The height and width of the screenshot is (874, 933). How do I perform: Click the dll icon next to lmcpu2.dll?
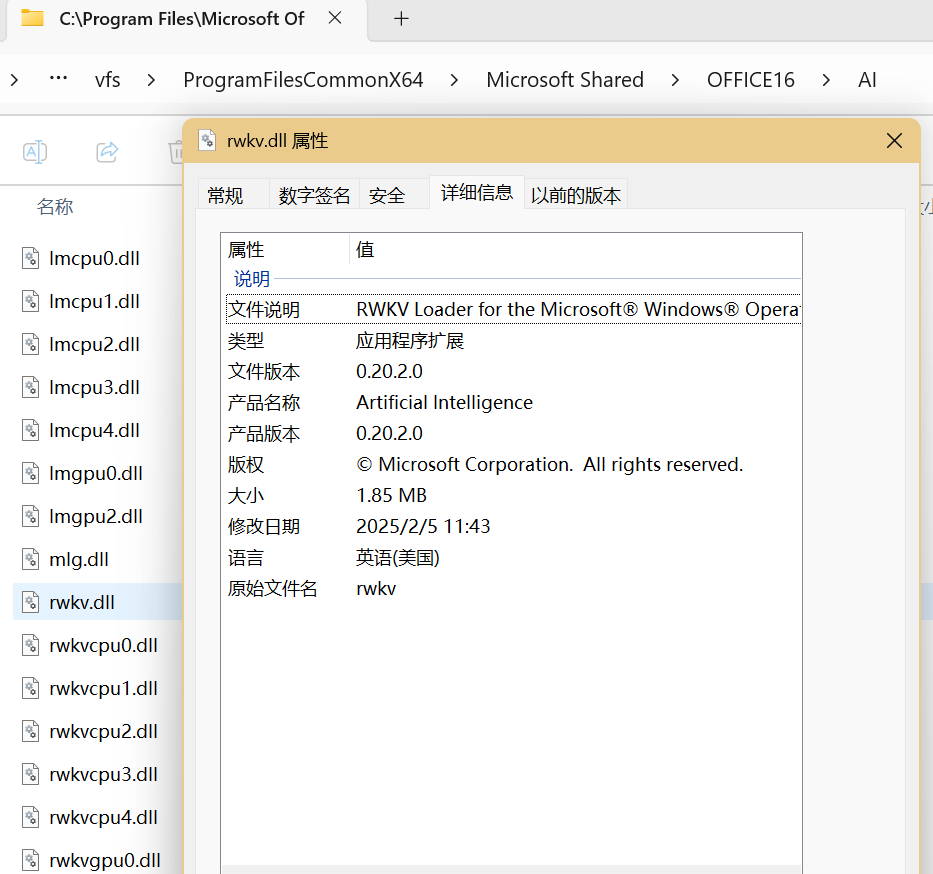(30, 344)
